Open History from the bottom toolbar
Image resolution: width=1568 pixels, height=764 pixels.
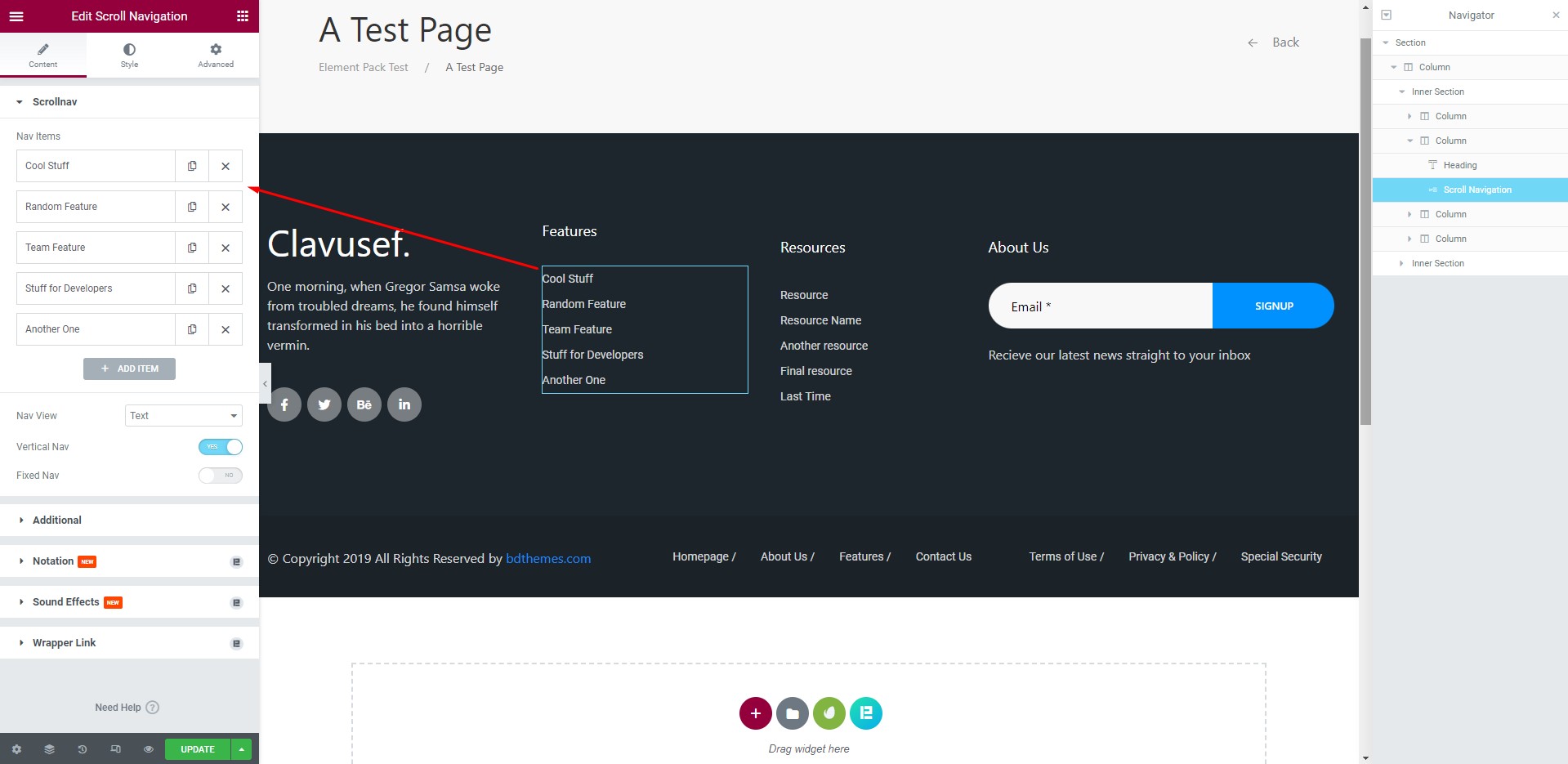[x=83, y=749]
